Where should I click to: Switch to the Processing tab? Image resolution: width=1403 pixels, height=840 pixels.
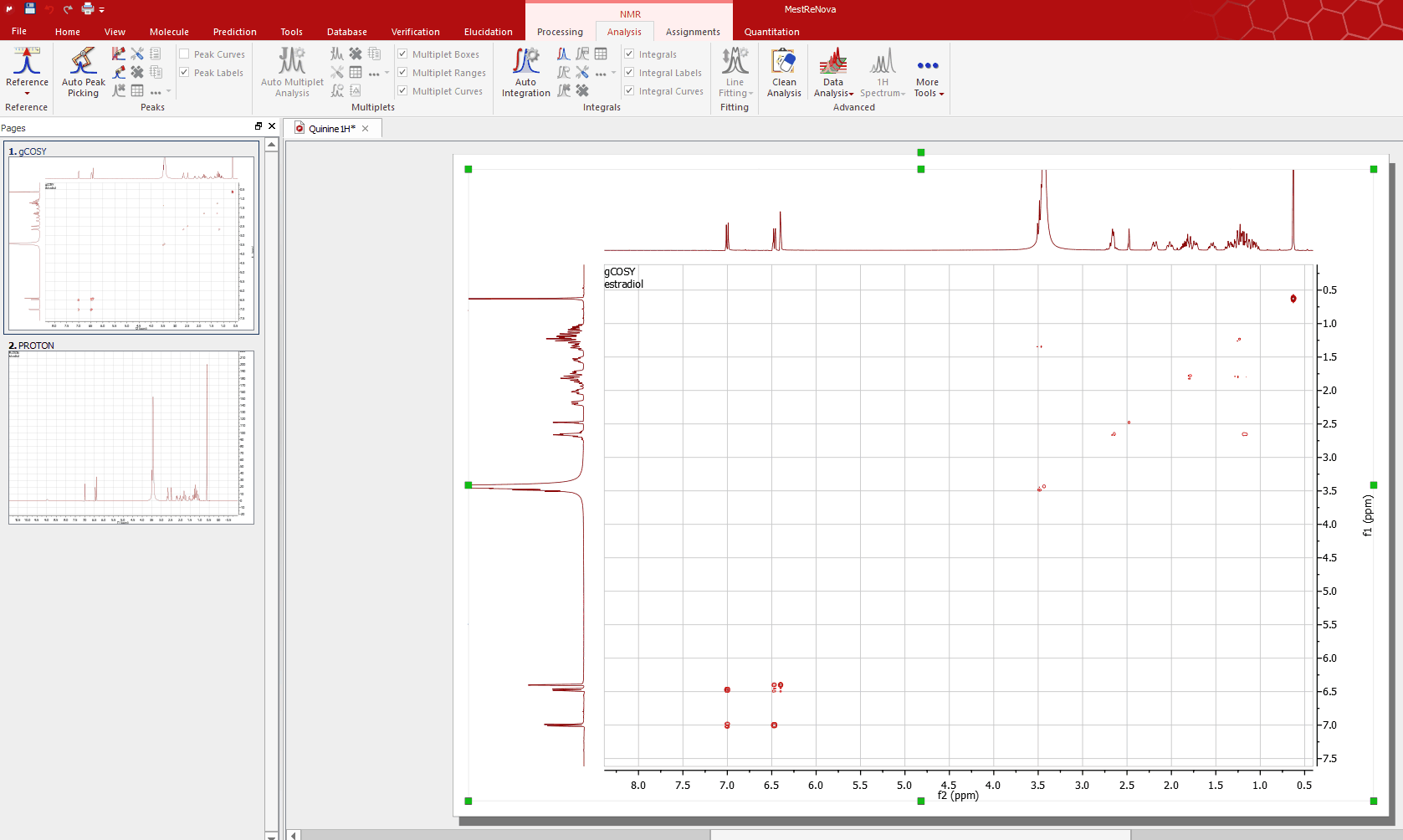point(560,32)
